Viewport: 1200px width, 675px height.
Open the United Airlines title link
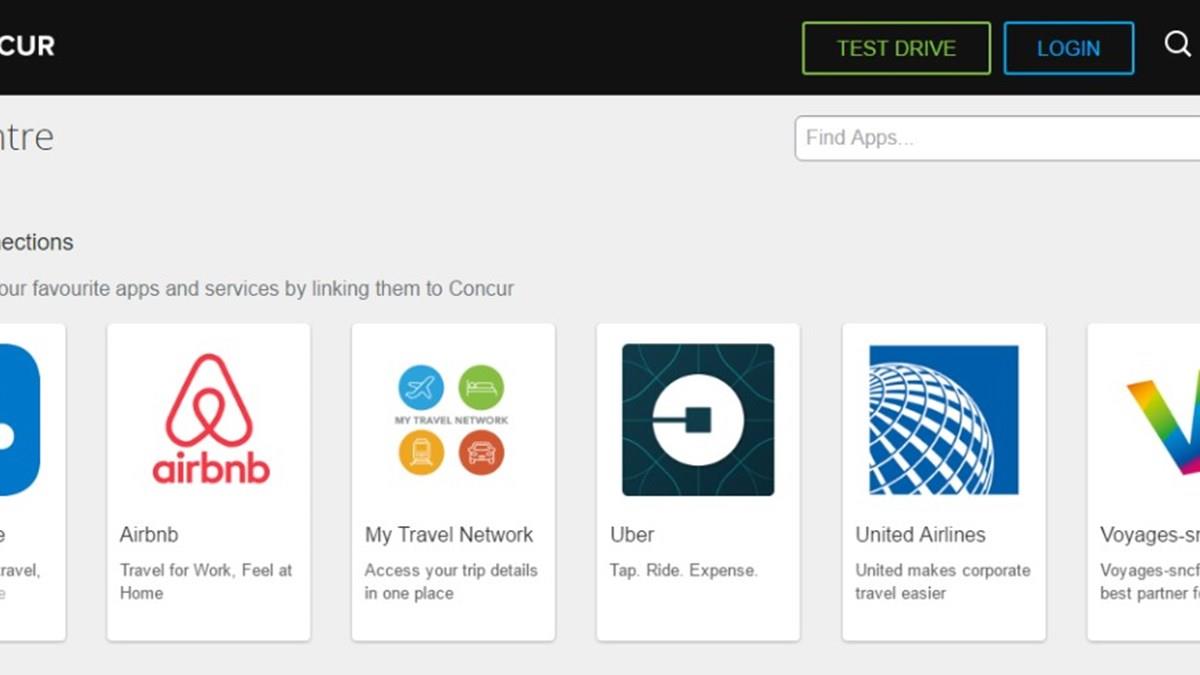point(920,535)
